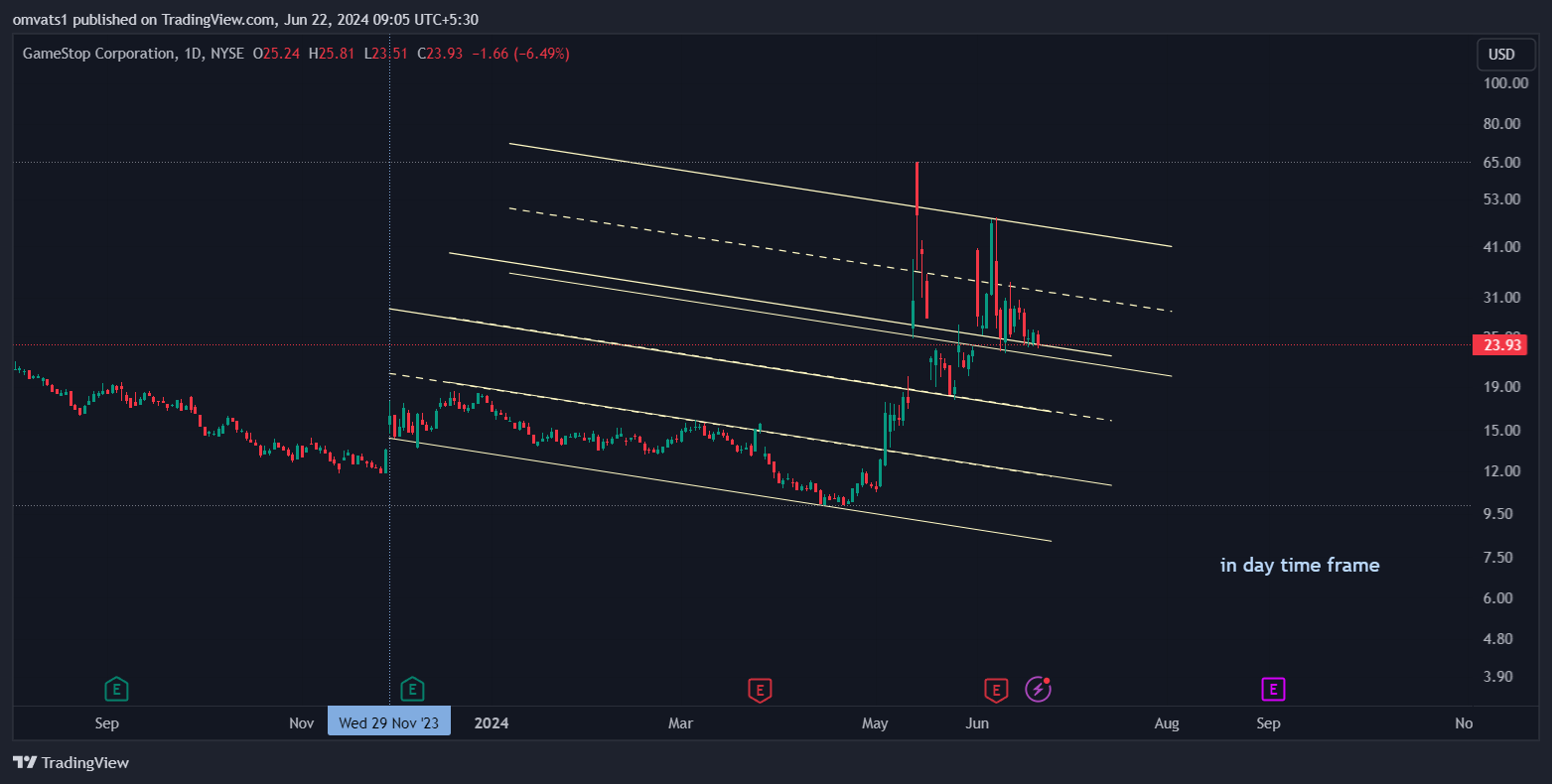Click the red 23.93 current price label
The image size is (1552, 784).
[x=1500, y=345]
